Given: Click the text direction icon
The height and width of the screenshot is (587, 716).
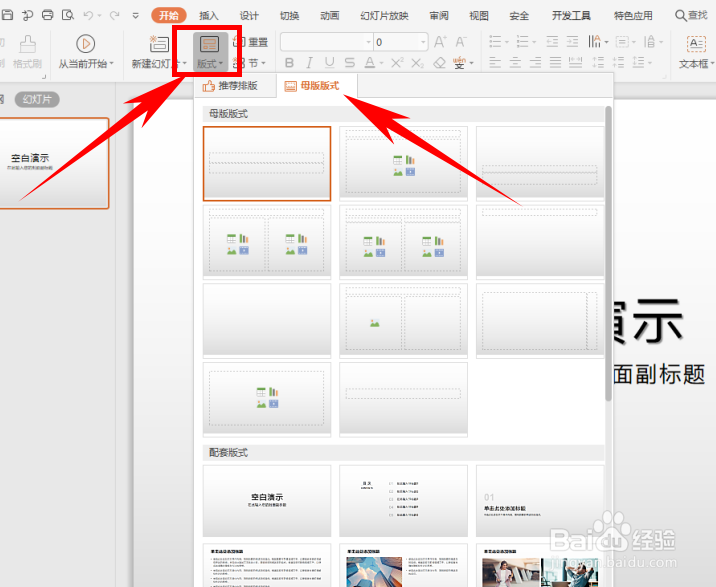Looking at the screenshot, I should 594,42.
